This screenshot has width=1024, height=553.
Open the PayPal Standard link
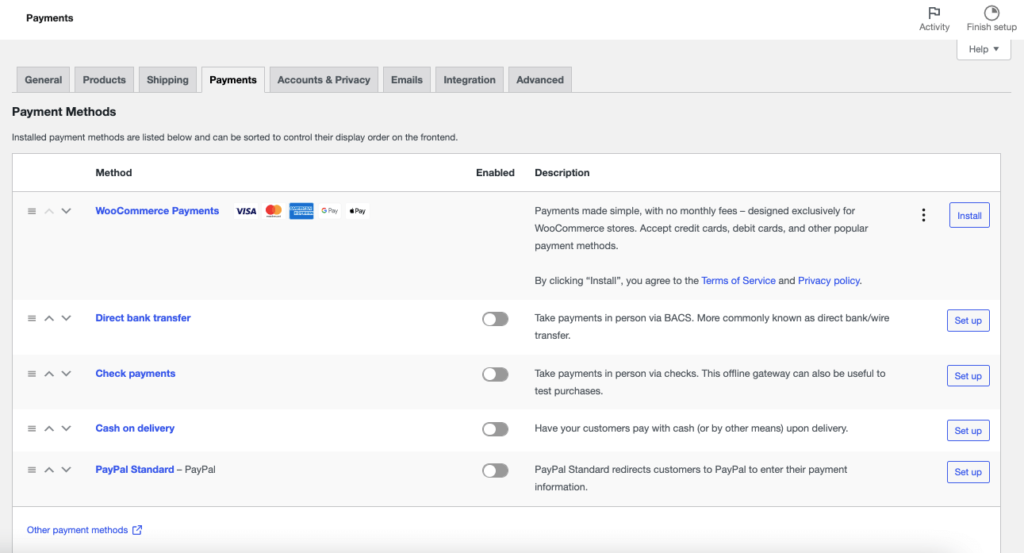135,469
